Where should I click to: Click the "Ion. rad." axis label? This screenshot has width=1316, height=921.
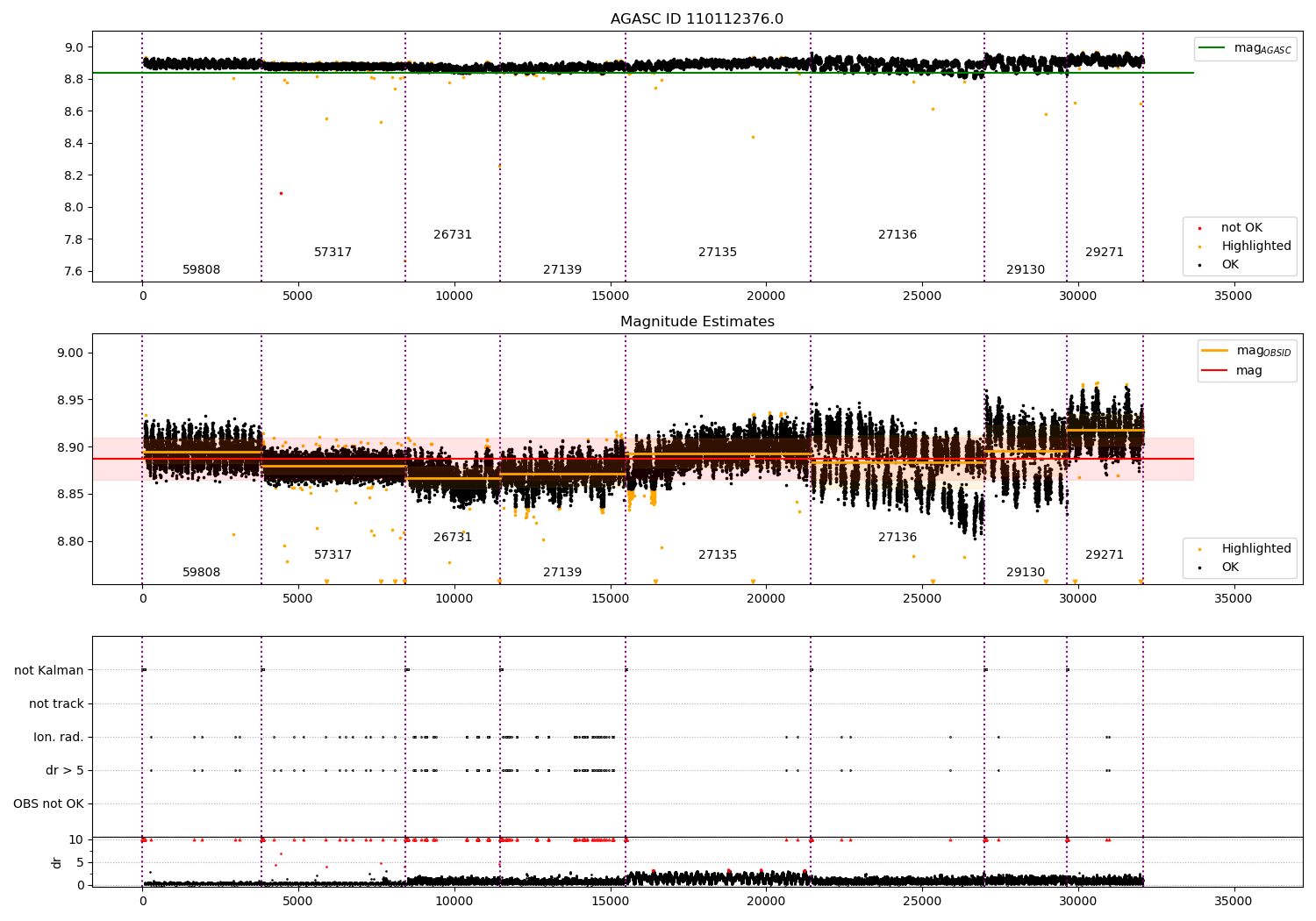(59, 737)
